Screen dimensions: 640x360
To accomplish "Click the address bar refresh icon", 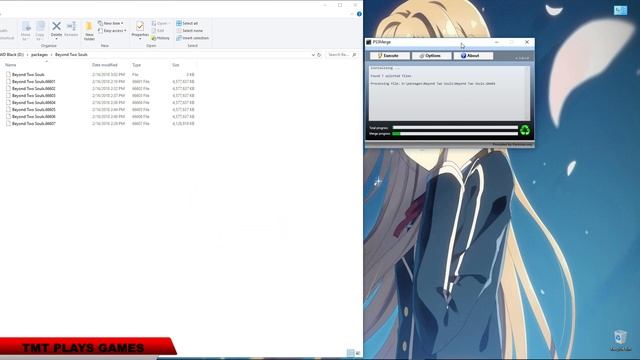I will pos(319,55).
